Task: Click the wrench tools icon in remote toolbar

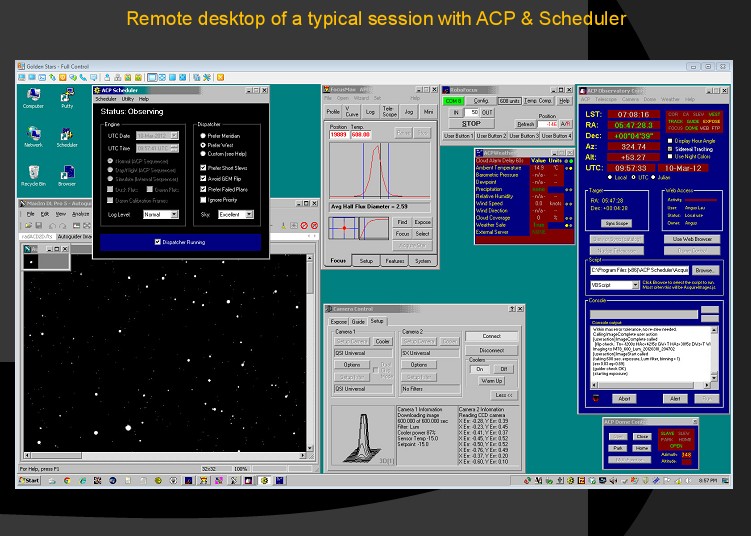Action: click(207, 77)
